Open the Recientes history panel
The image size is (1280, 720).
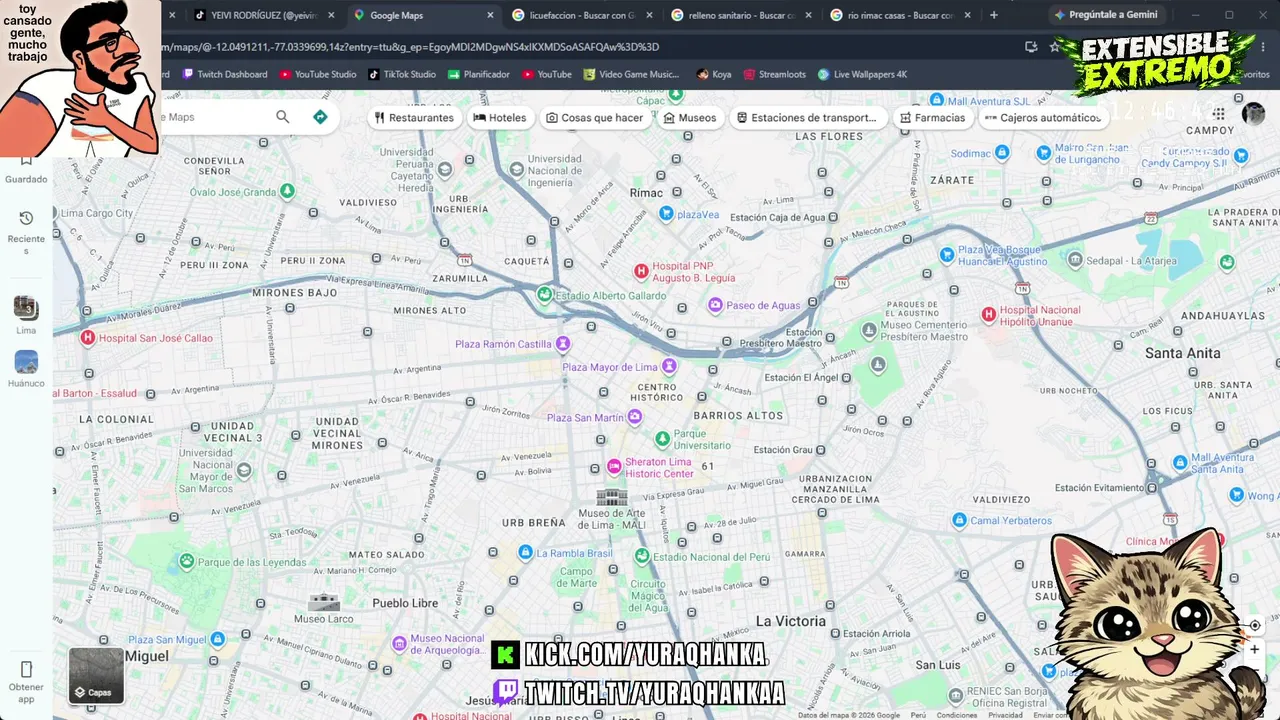click(x=26, y=232)
